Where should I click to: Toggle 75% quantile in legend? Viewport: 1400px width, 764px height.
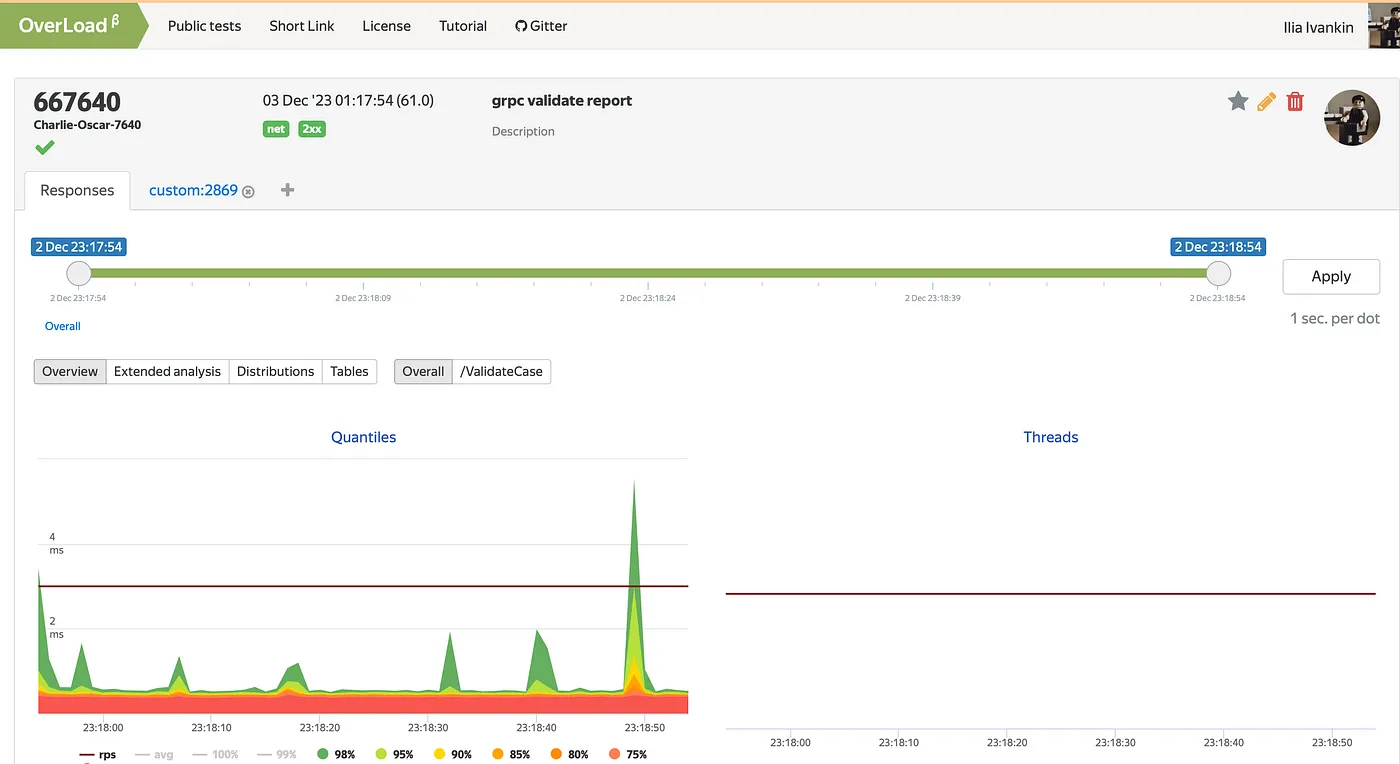tap(627, 754)
